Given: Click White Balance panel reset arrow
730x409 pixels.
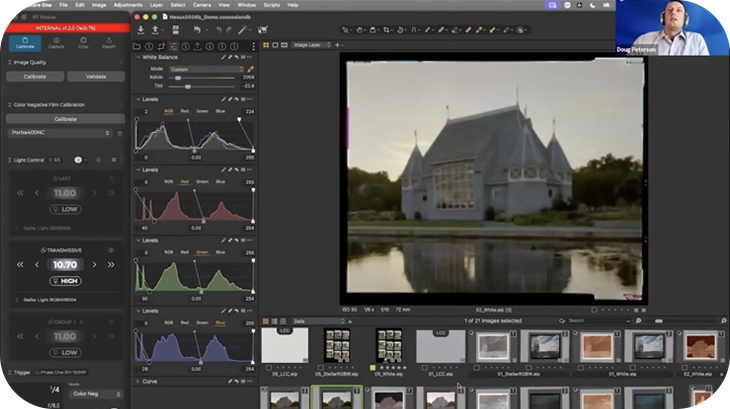Looking at the screenshot, I should (x=237, y=57).
